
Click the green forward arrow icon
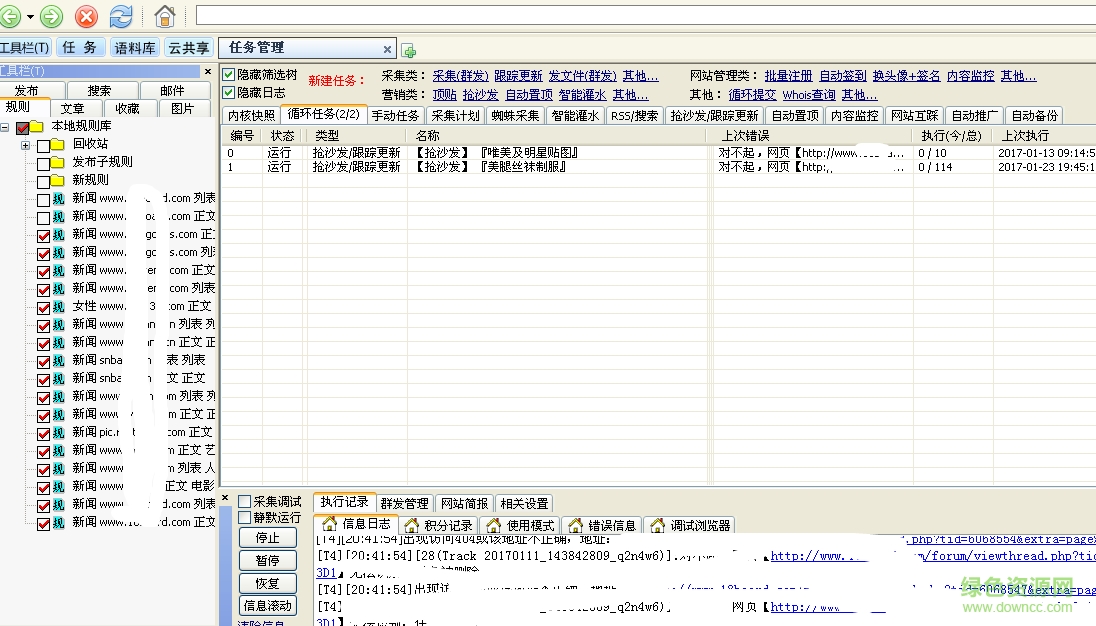tap(52, 16)
